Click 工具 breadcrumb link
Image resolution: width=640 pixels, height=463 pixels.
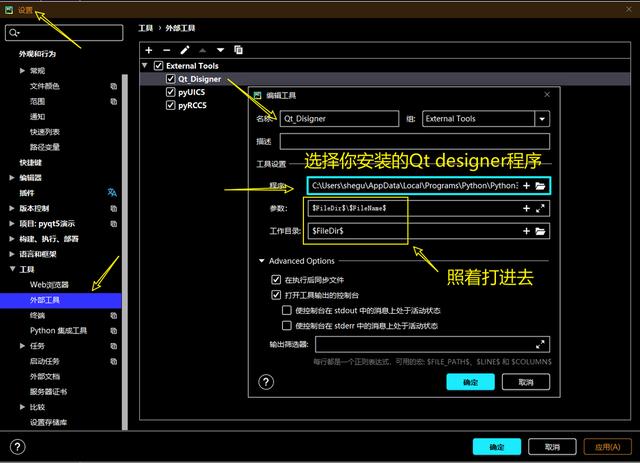click(x=146, y=28)
